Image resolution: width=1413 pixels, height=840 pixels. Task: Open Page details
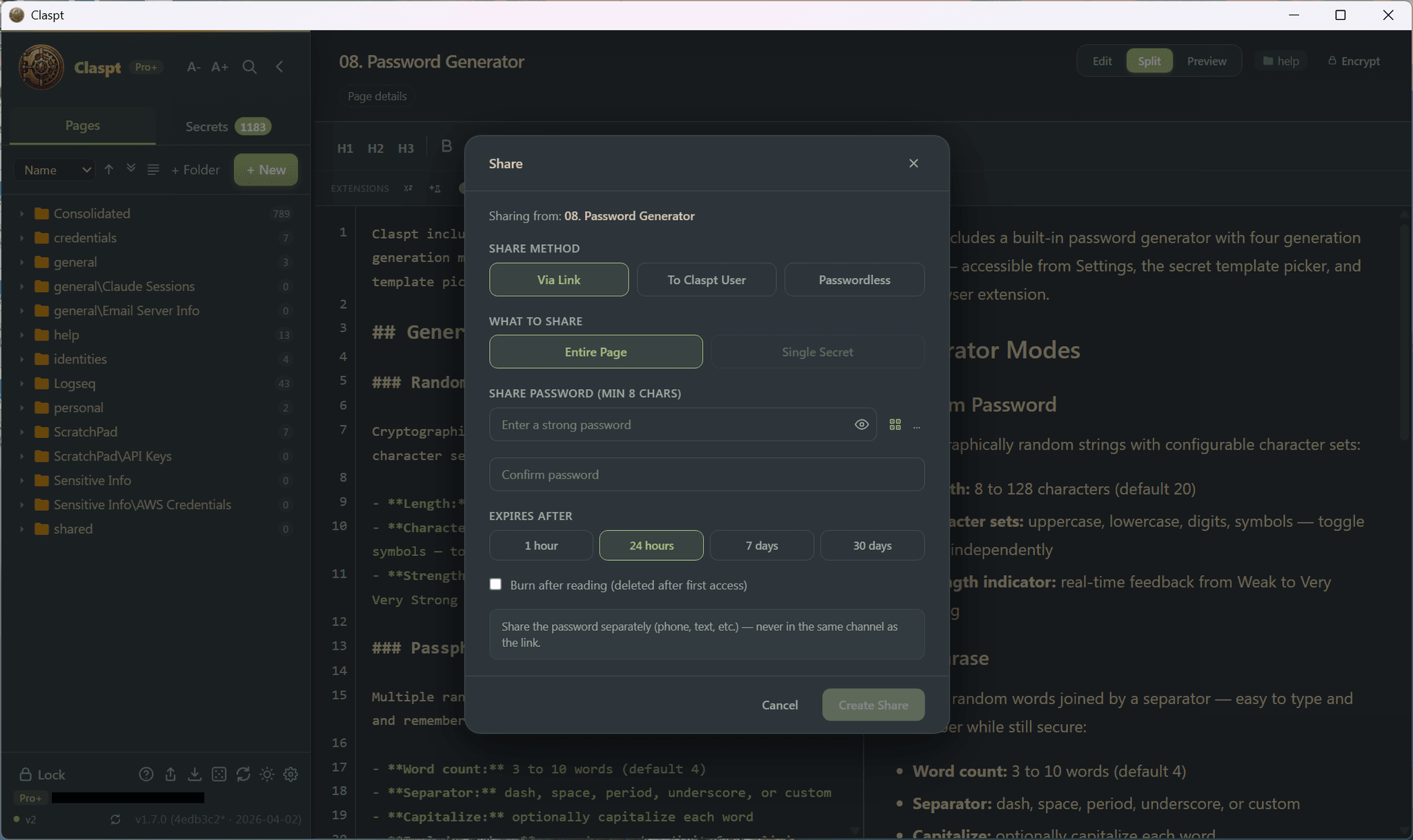click(x=377, y=96)
